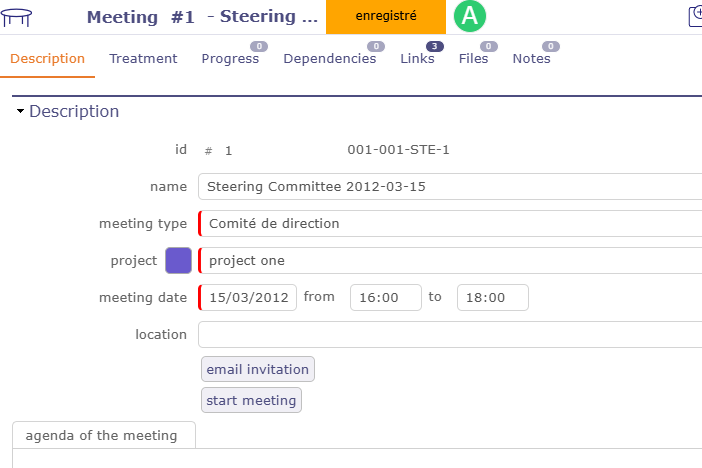Click the empty location field

tap(450, 335)
